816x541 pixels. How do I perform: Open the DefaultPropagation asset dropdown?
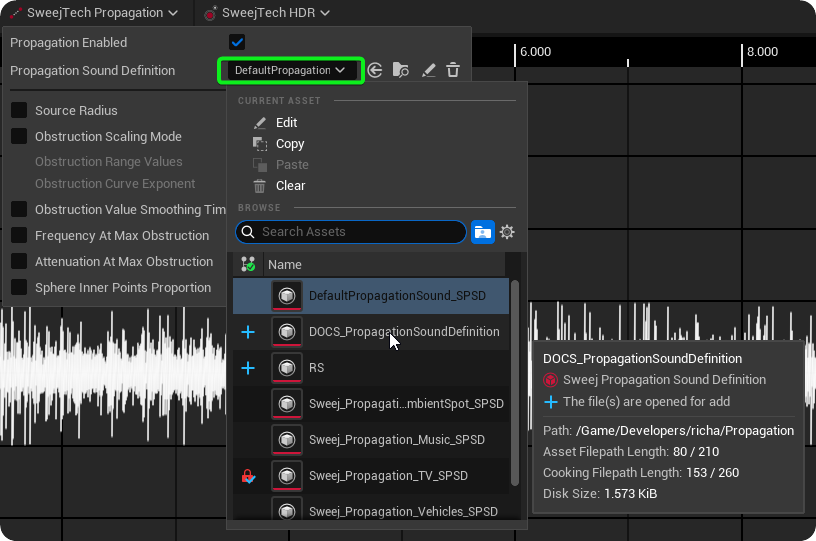(290, 70)
